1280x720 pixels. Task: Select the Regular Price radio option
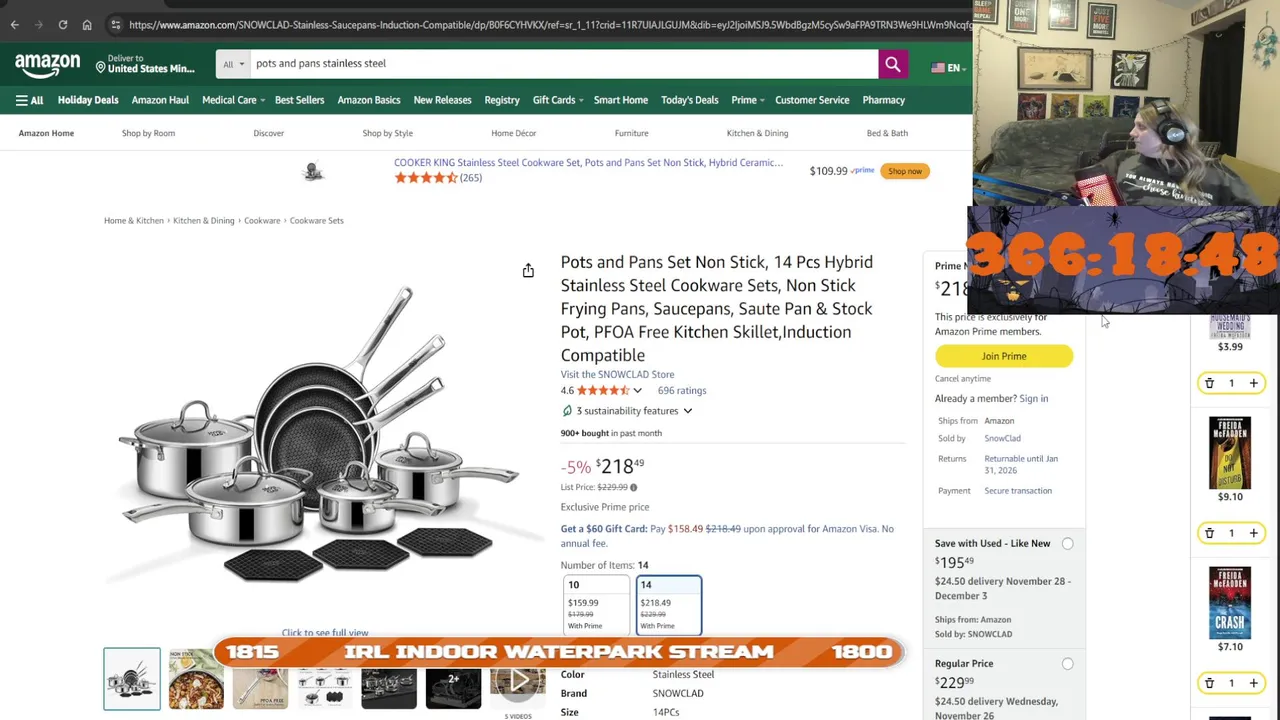pos(1068,663)
